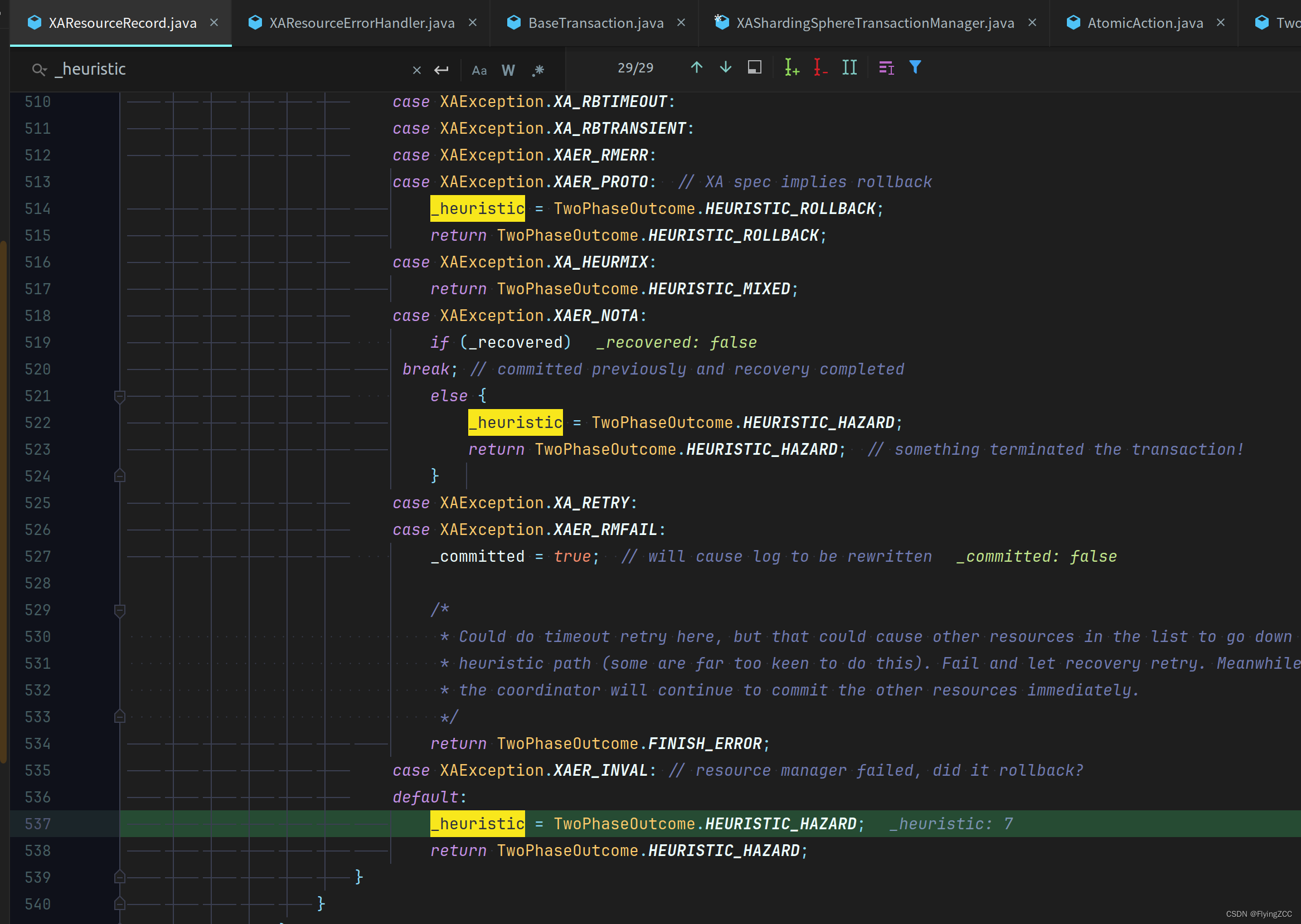
Task: Click break statement on line 520
Action: (x=430, y=369)
